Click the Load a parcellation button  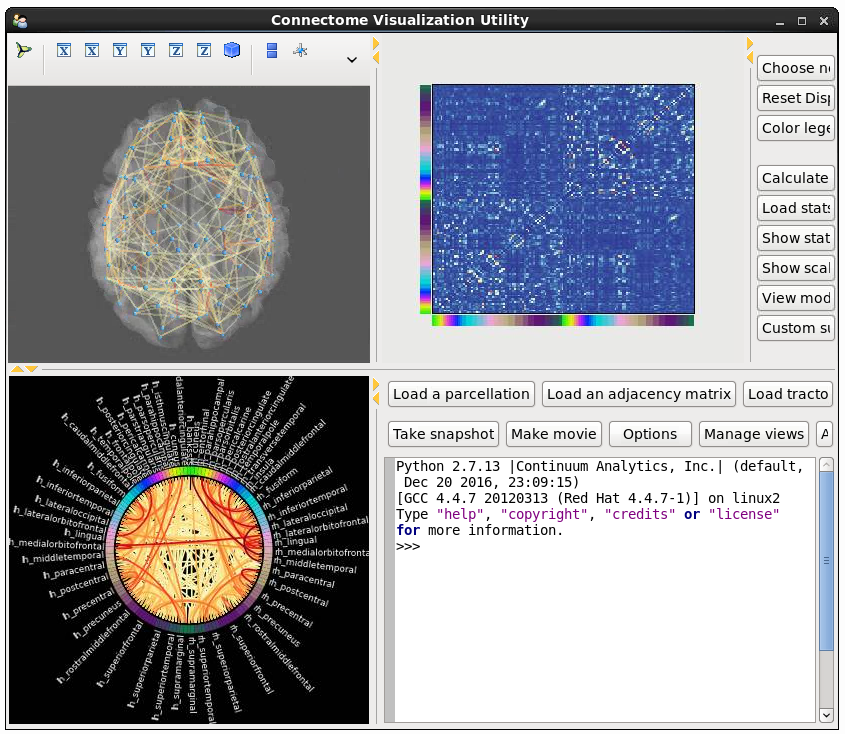pos(461,394)
